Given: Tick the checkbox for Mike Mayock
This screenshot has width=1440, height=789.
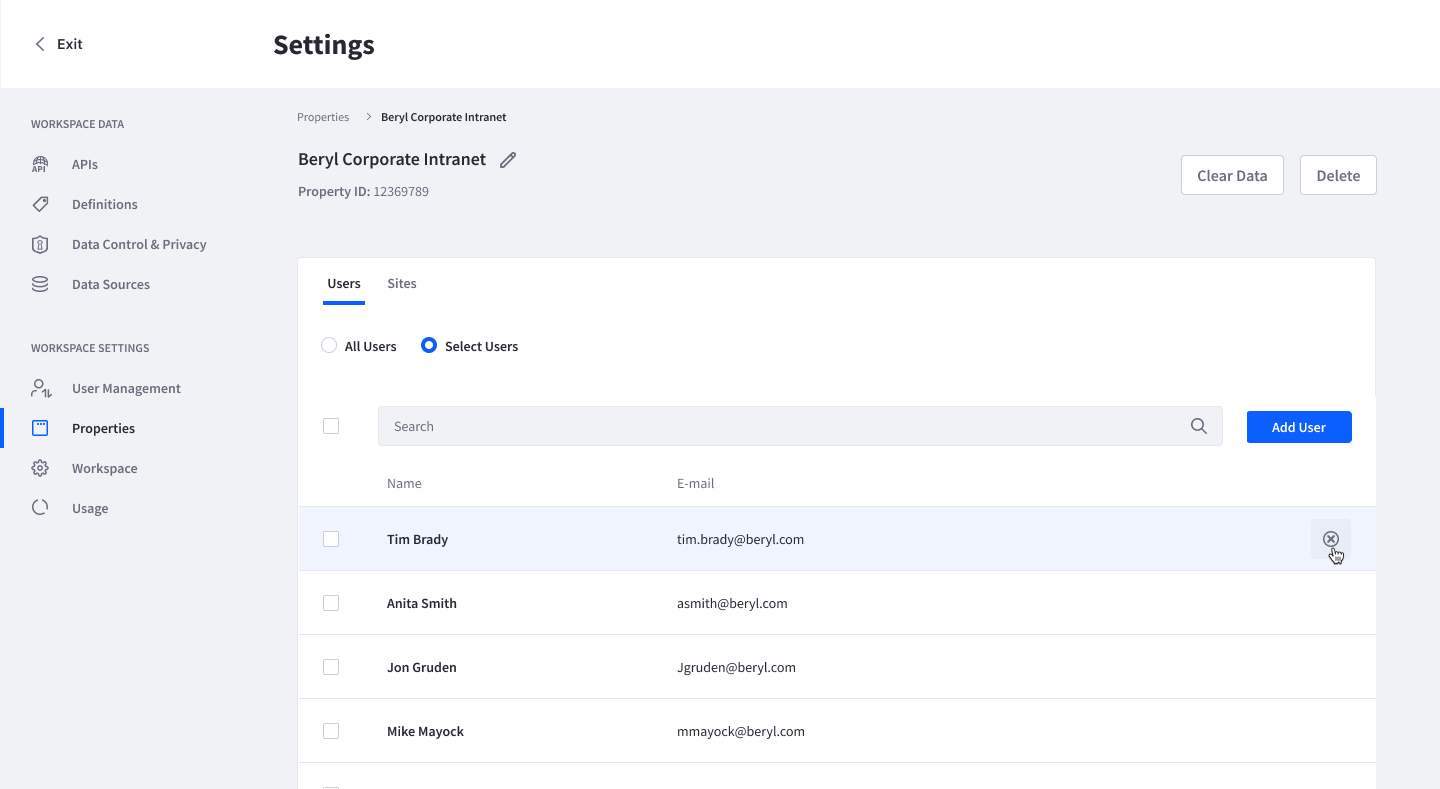Looking at the screenshot, I should coord(331,731).
